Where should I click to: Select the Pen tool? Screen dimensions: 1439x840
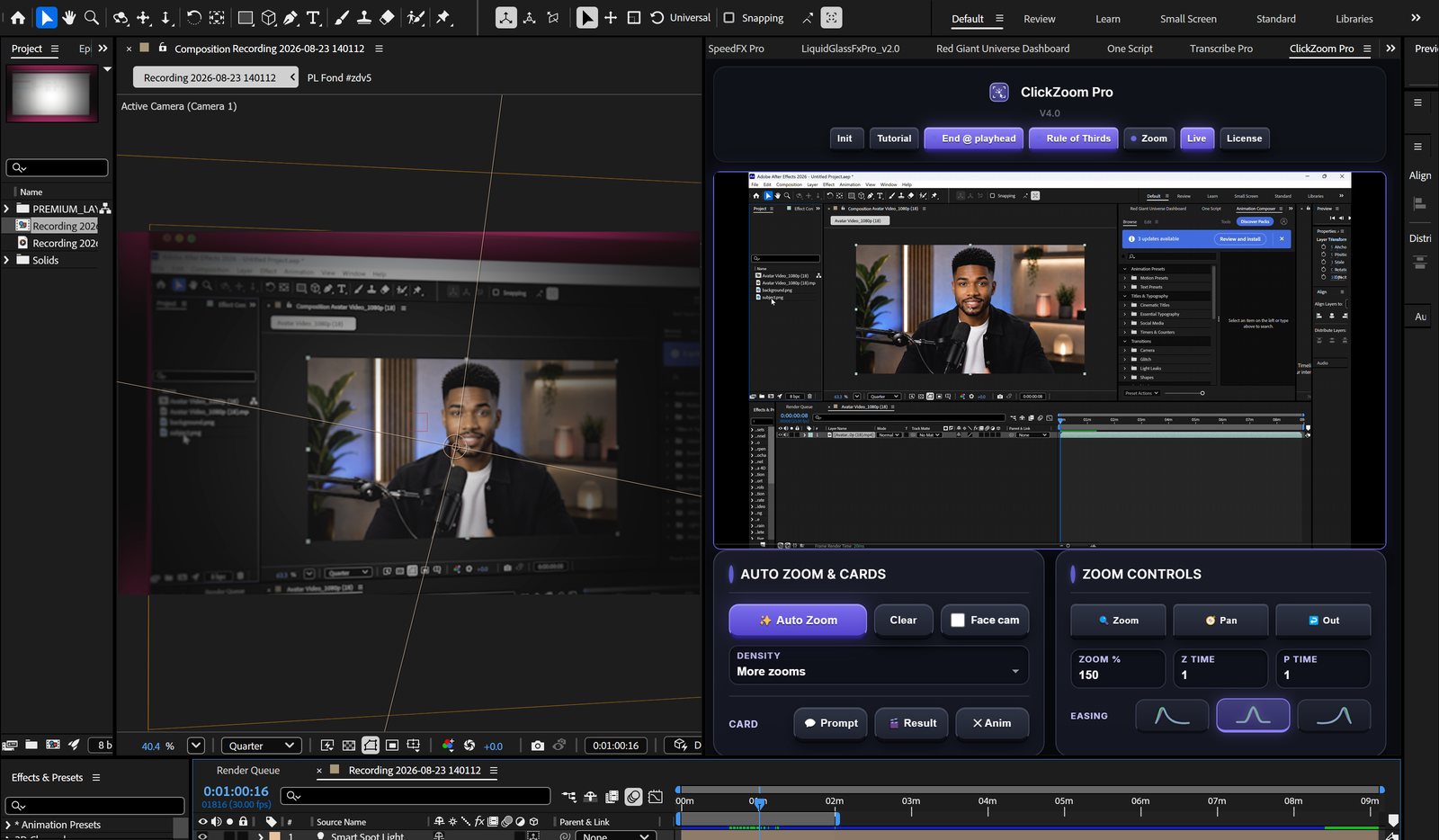290,17
